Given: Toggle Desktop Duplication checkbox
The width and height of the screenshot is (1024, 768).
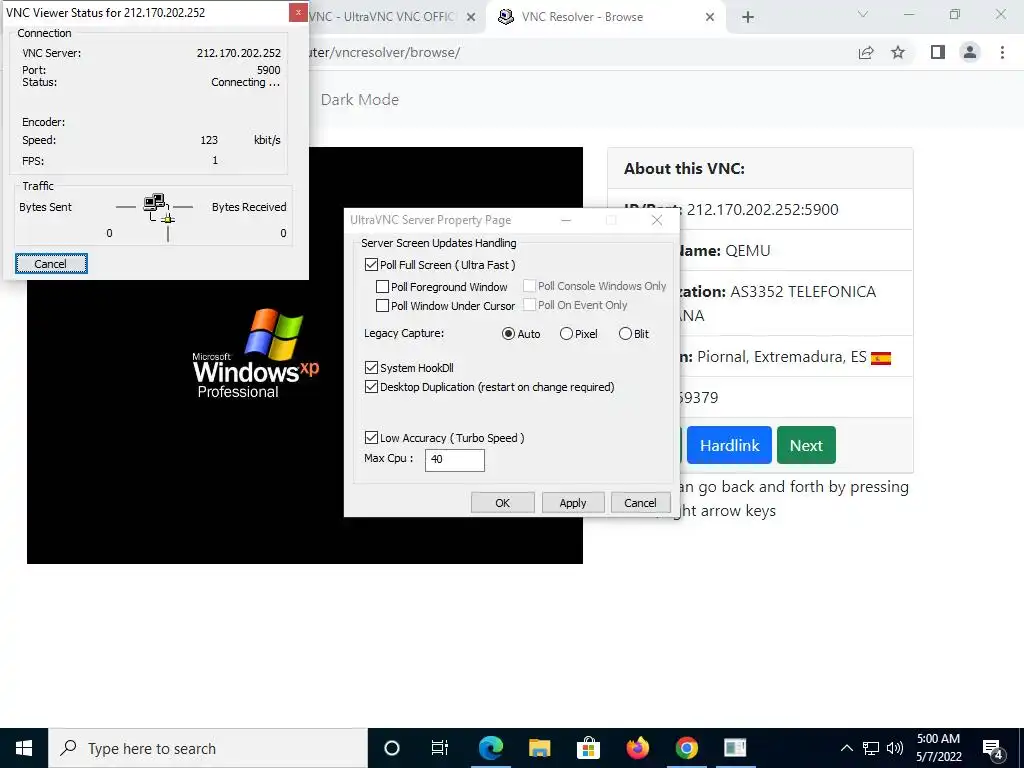Looking at the screenshot, I should (x=371, y=387).
